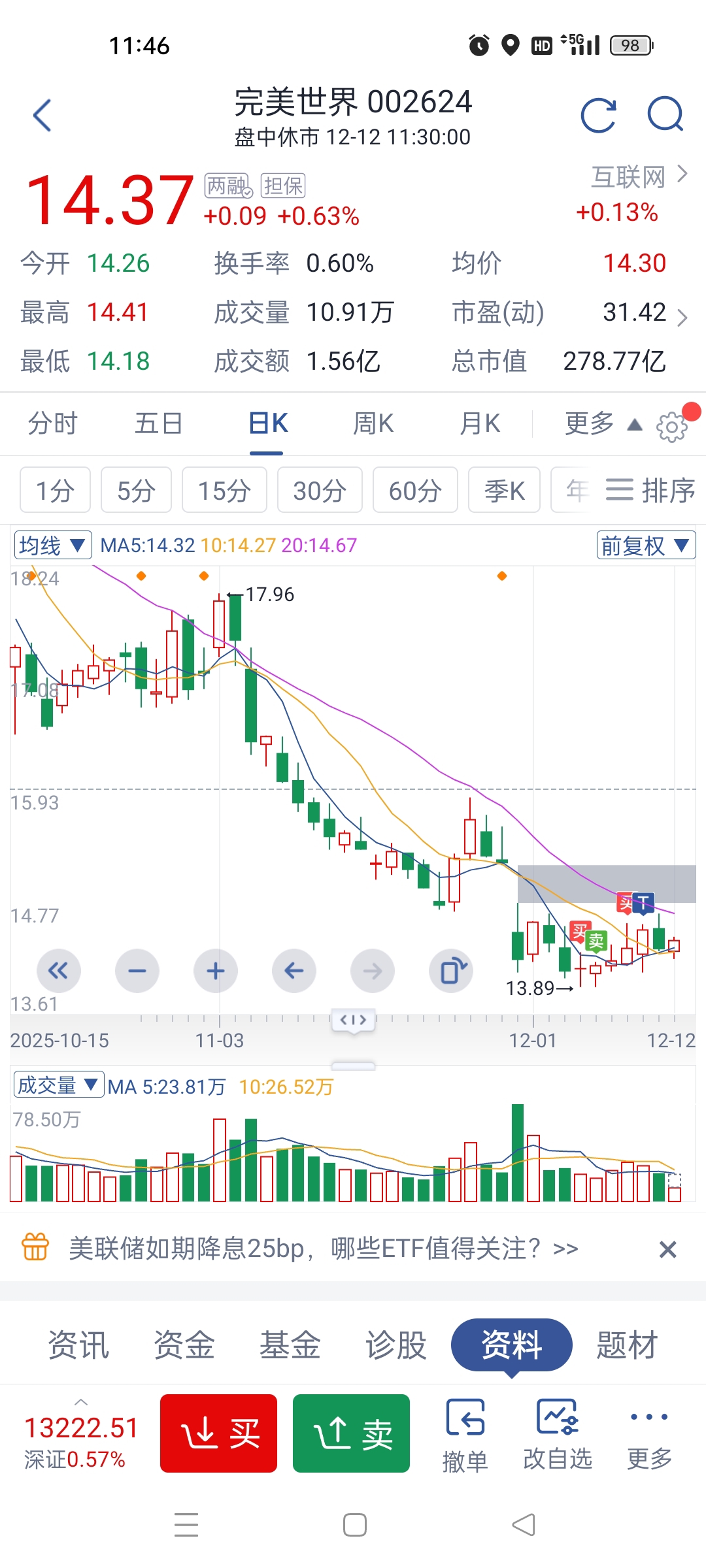Open the 资金 capital tab
Viewport: 706px width, 1568px height.
click(184, 1345)
